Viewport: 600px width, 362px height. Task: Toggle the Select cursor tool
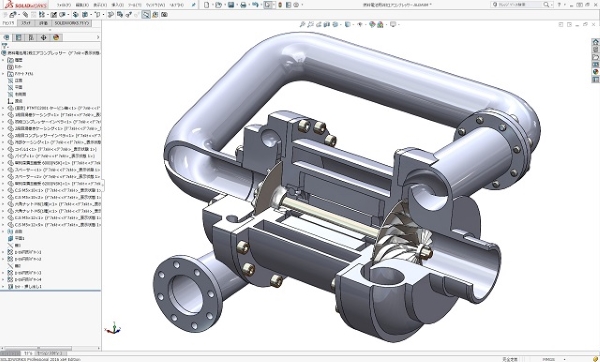[269, 5]
